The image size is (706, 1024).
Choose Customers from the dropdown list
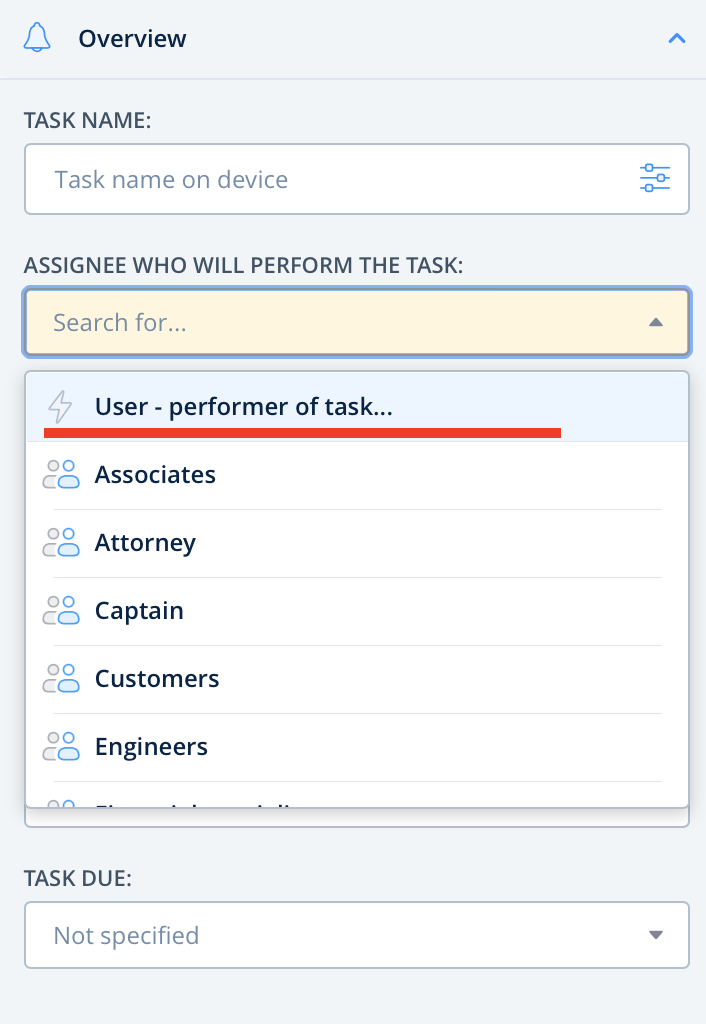tap(157, 679)
